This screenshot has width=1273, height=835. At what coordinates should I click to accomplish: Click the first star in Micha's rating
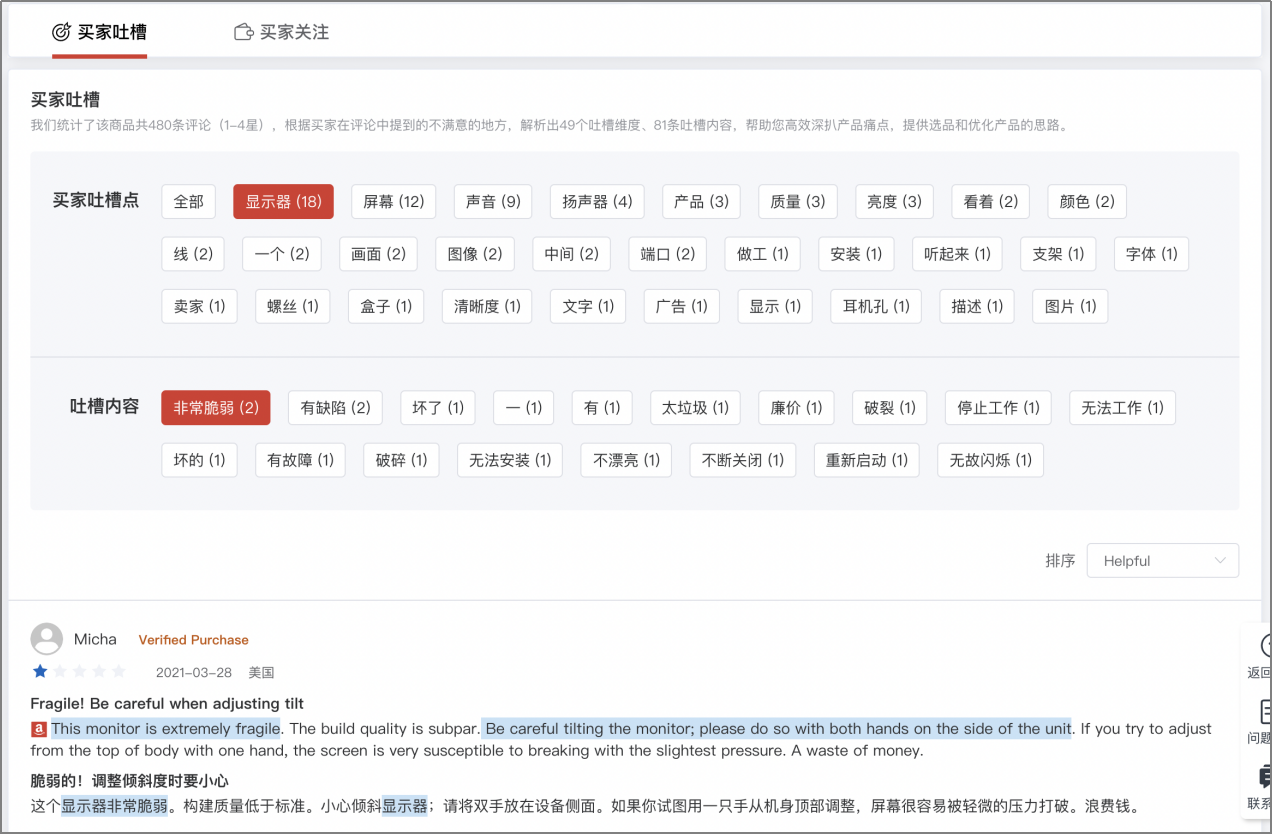tap(39, 671)
